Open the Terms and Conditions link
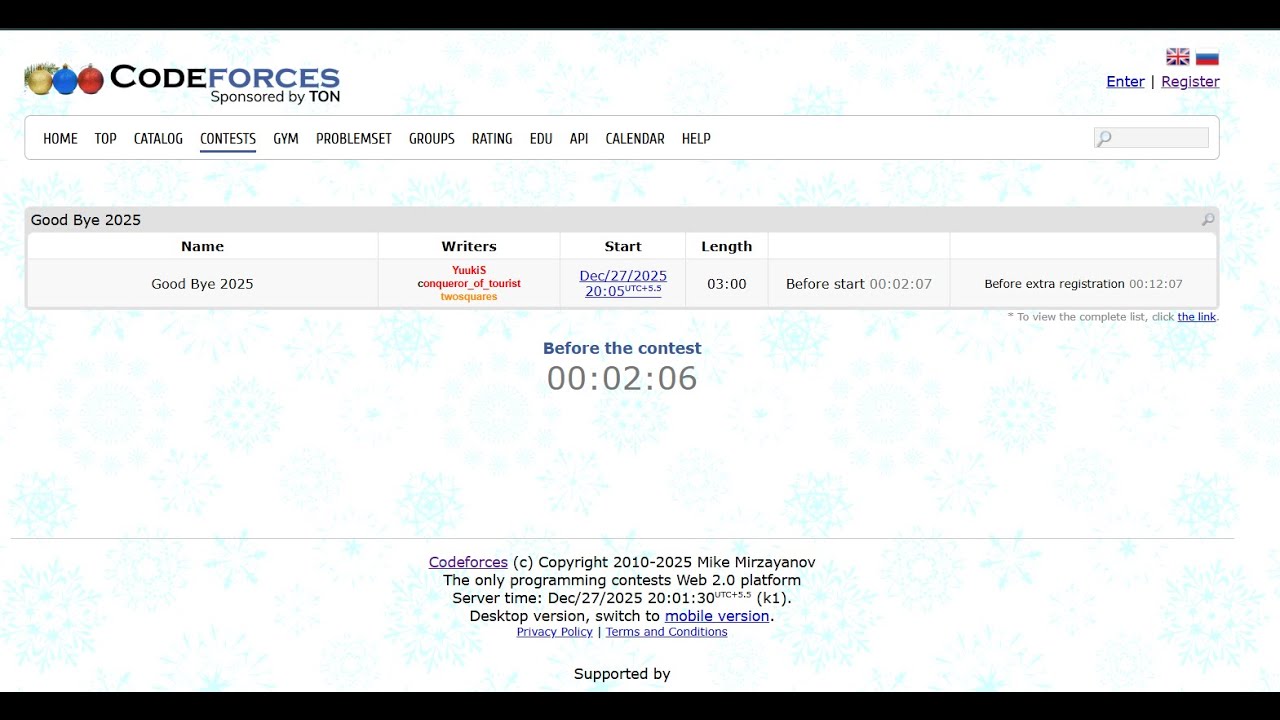The height and width of the screenshot is (720, 1280). [x=667, y=632]
